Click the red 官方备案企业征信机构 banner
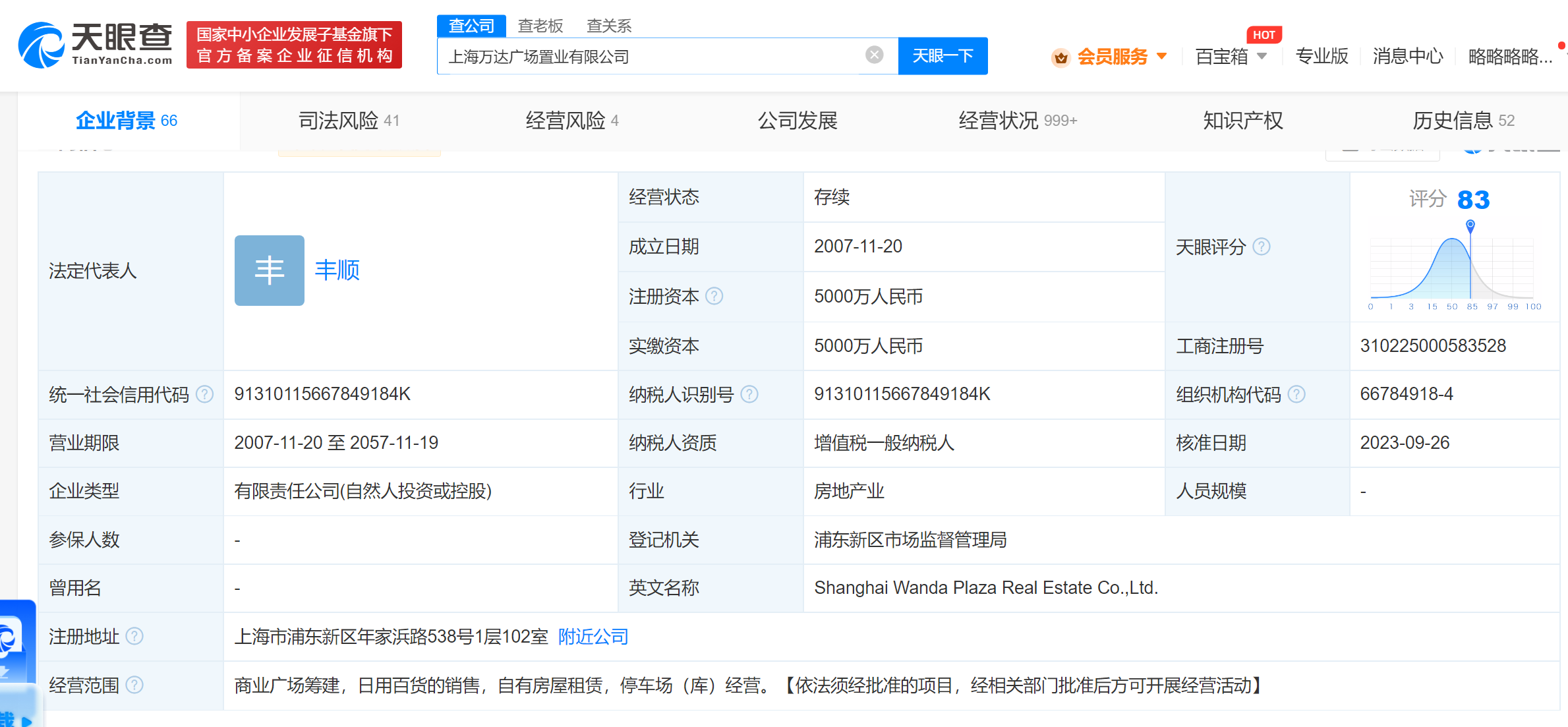Viewport: 1568px width, 727px height. click(294, 45)
